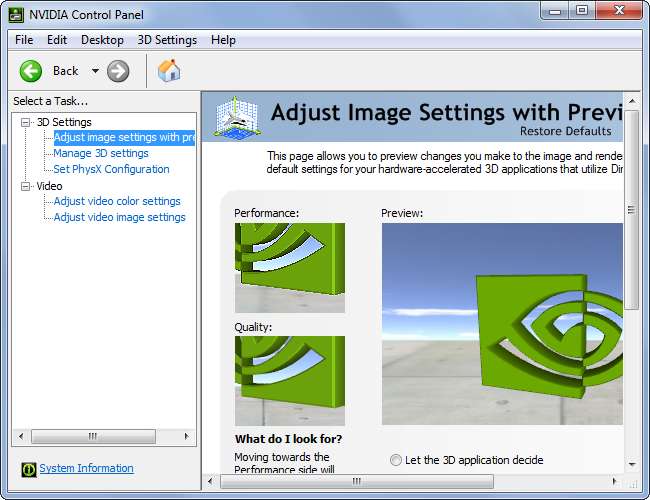Open Manage 3D settings
Screen dimensions: 650x500
pos(101,153)
